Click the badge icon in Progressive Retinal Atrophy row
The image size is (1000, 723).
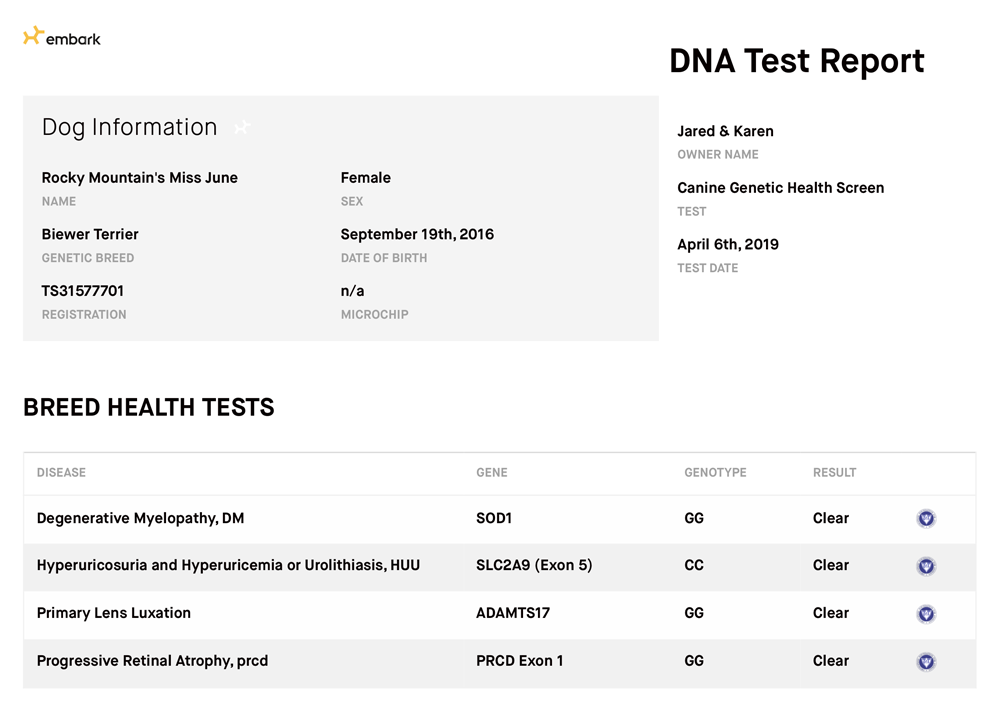tap(926, 661)
